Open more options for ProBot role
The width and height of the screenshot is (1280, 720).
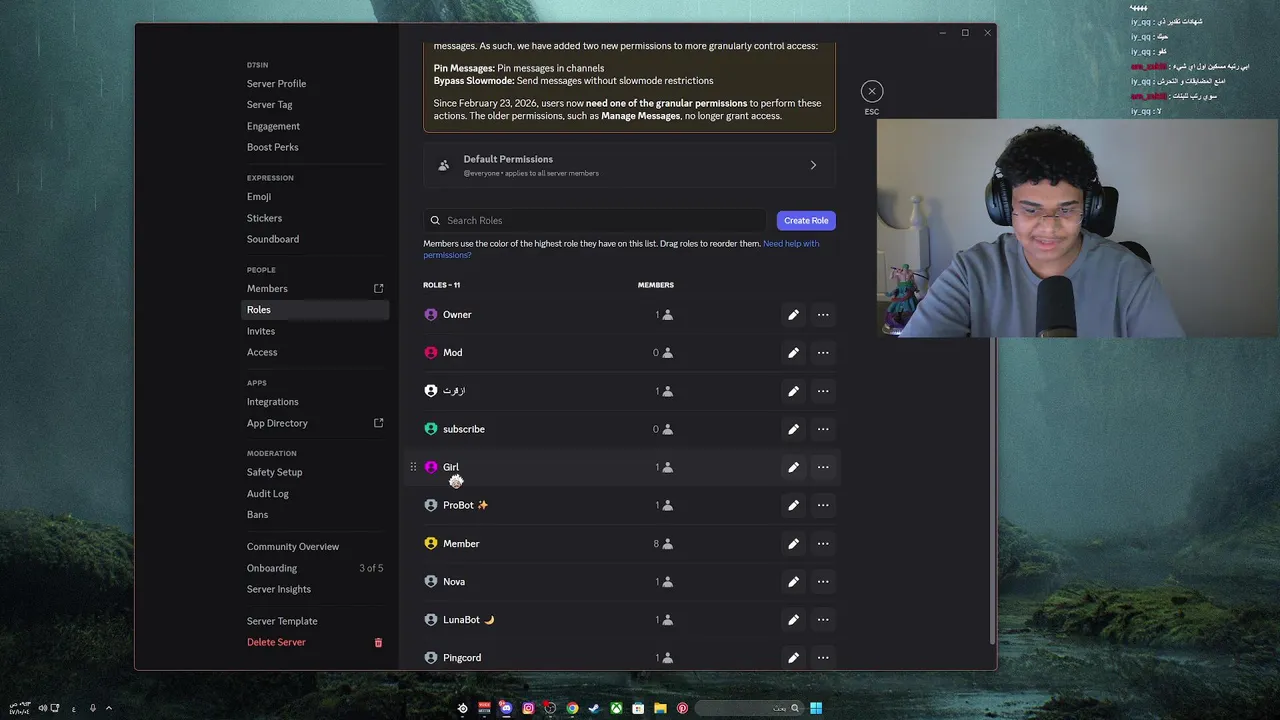tap(823, 505)
